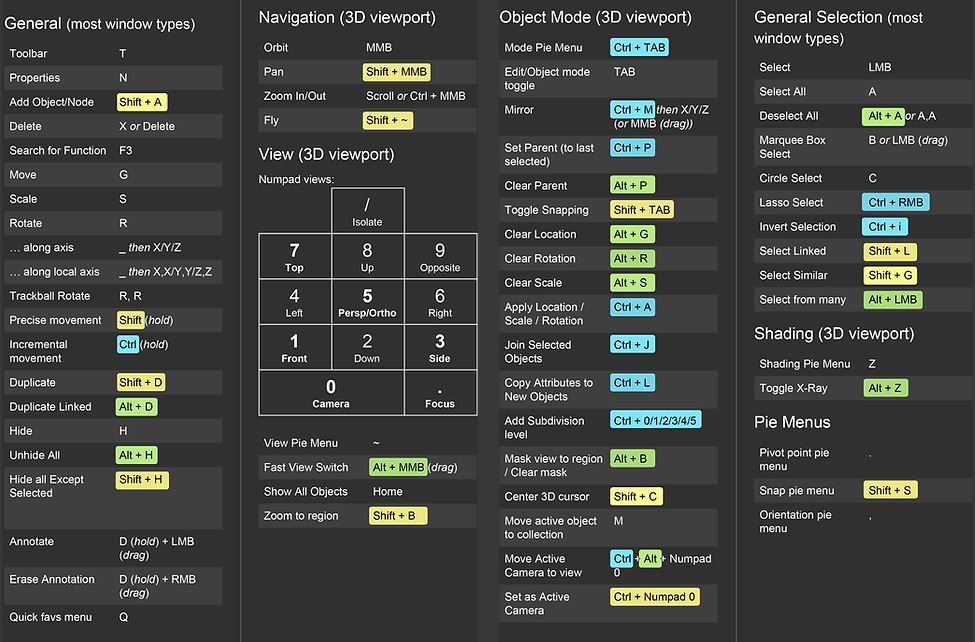Image resolution: width=975 pixels, height=642 pixels.
Task: Select the blue Ctrl + TAB shortcut badge
Action: tap(639, 47)
